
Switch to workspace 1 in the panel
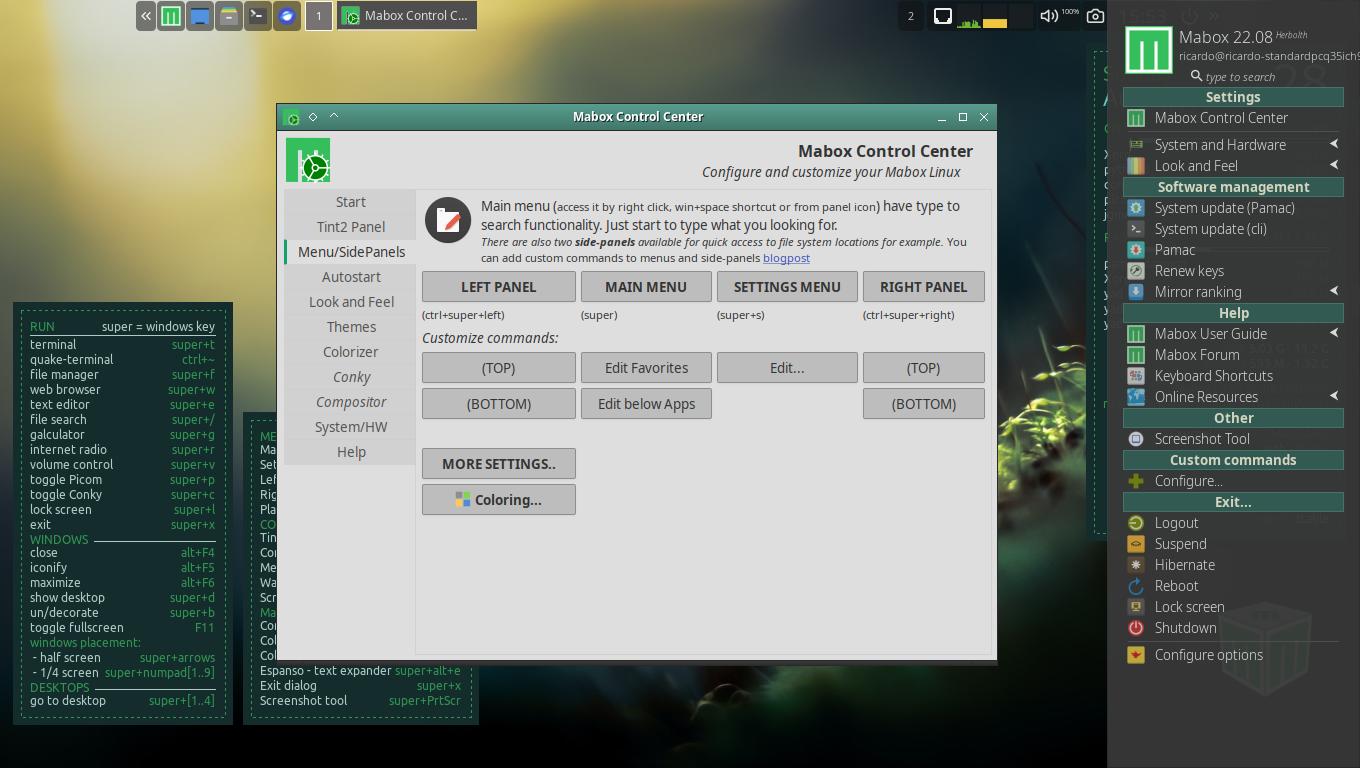click(319, 16)
